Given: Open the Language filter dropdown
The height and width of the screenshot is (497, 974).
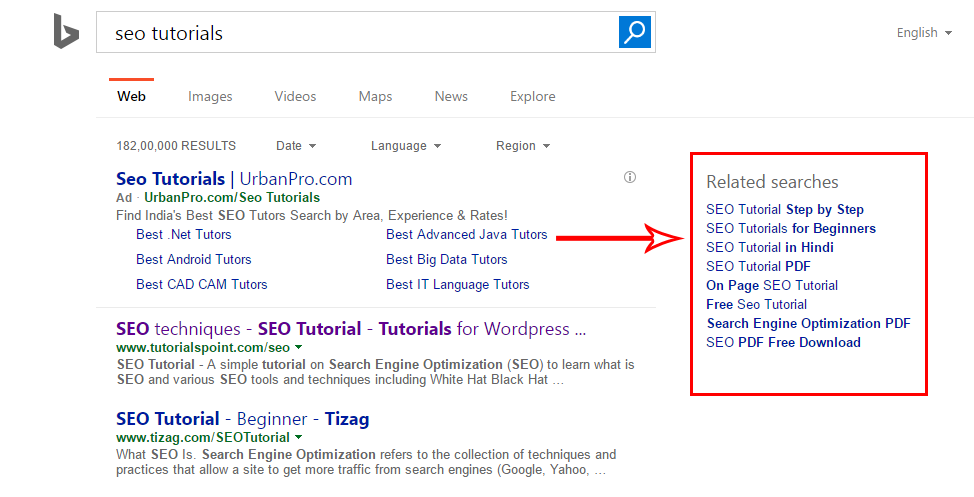Looking at the screenshot, I should click(x=406, y=146).
